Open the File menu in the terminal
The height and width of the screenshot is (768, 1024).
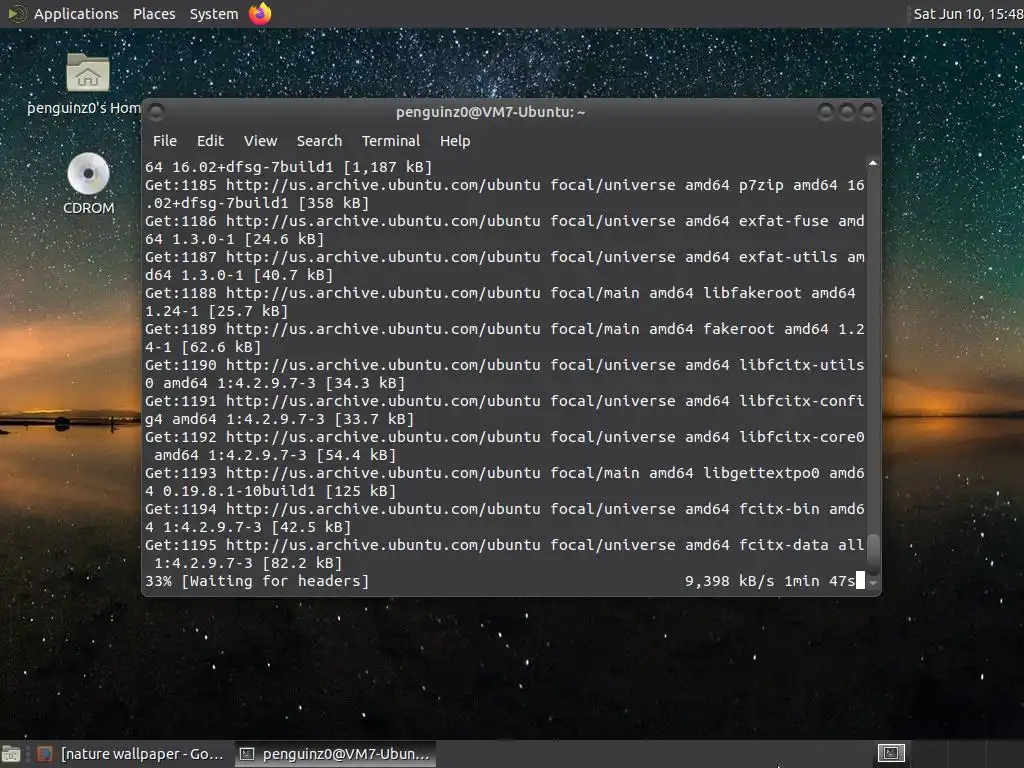click(x=165, y=141)
